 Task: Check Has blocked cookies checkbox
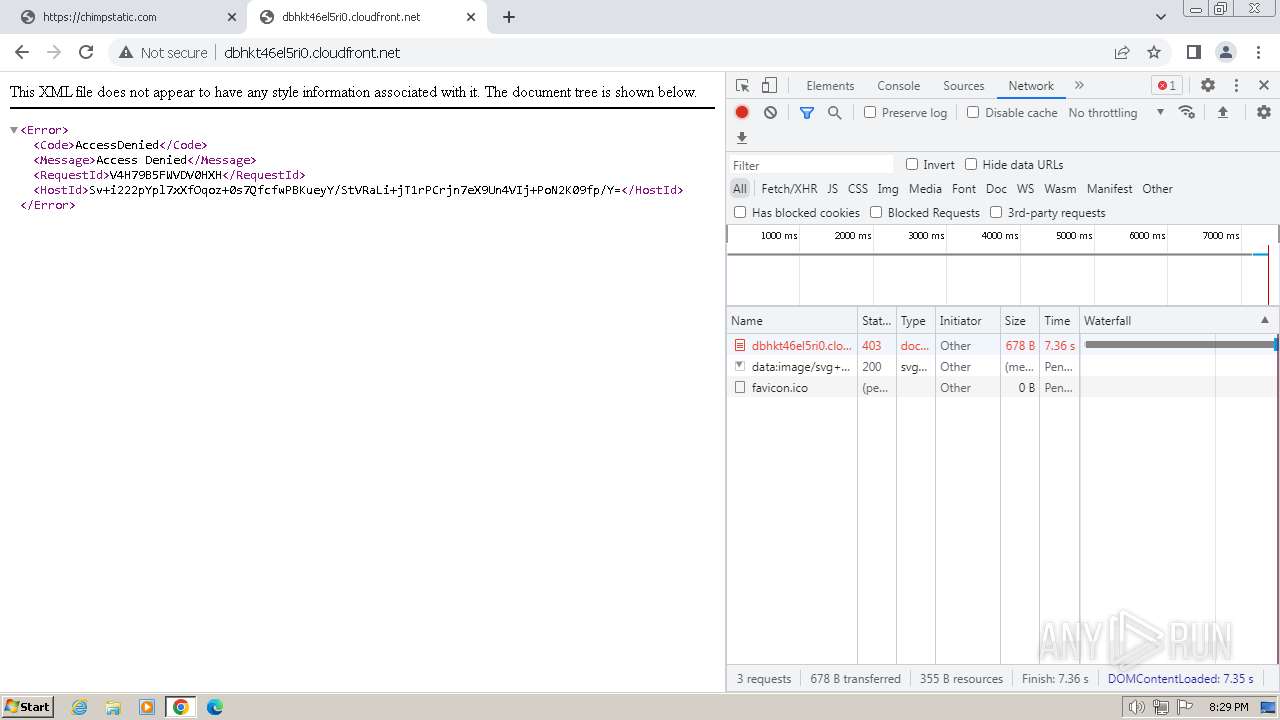[740, 212]
